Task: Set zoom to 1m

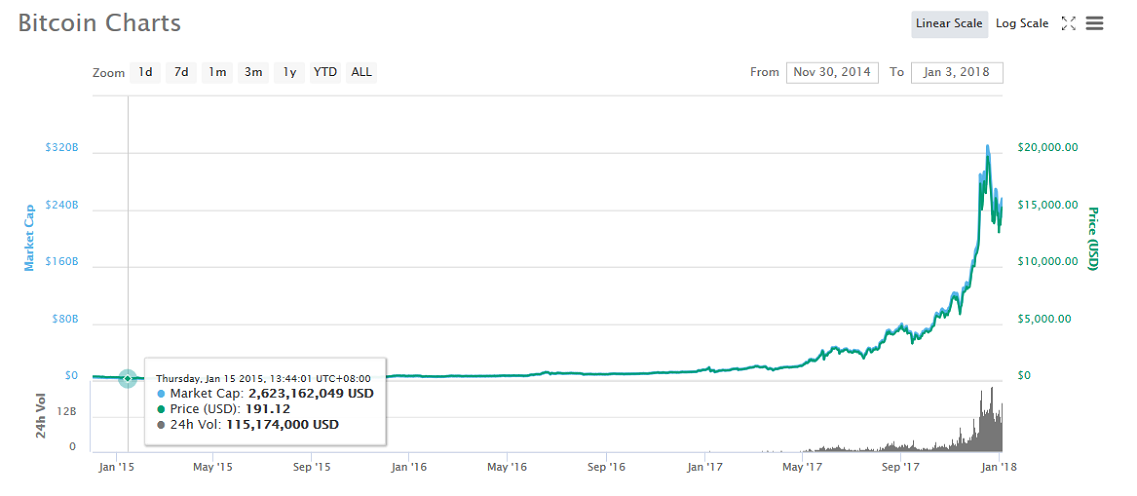Action: point(217,73)
